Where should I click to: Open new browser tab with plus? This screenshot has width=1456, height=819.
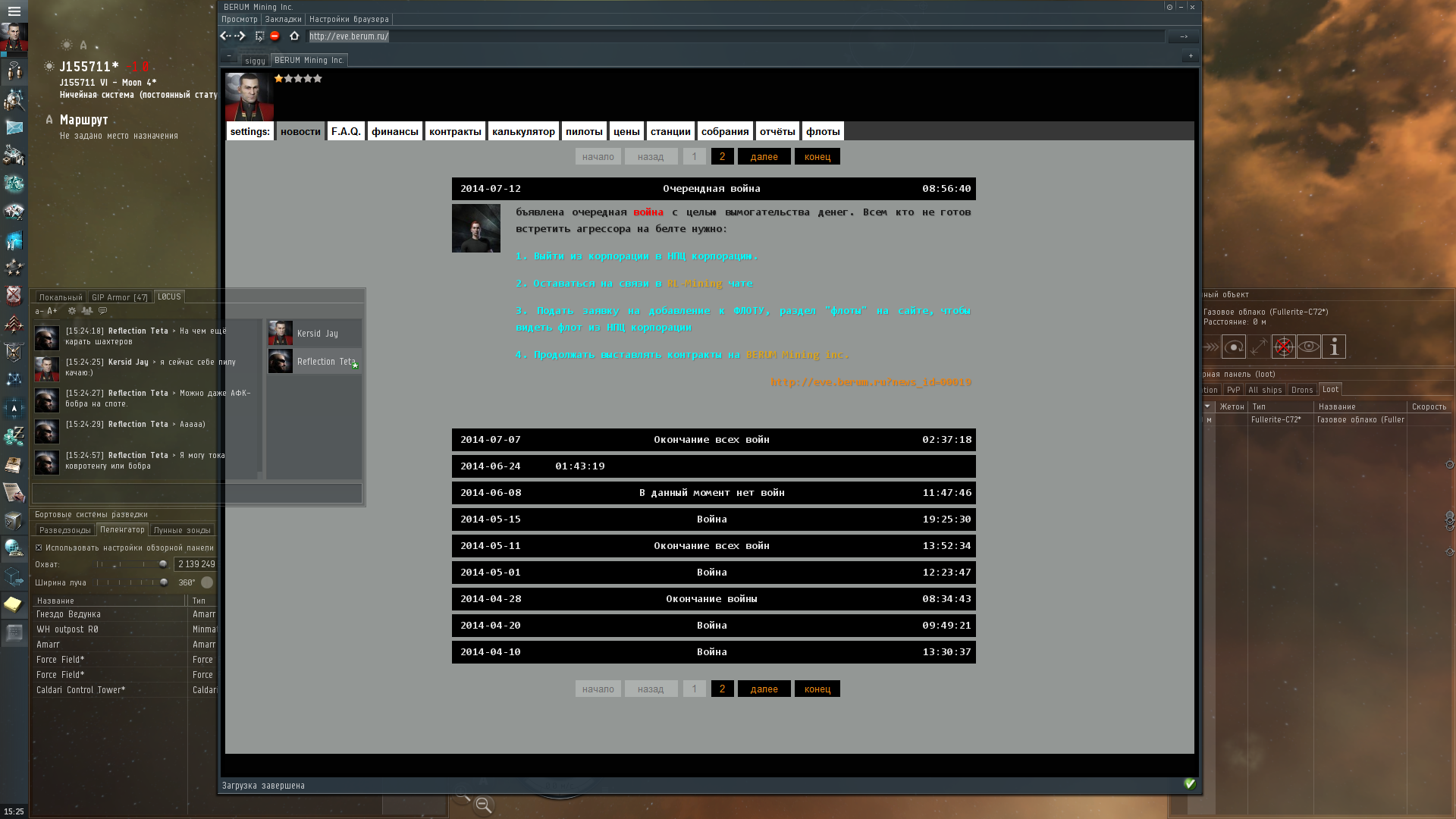coord(1191,56)
